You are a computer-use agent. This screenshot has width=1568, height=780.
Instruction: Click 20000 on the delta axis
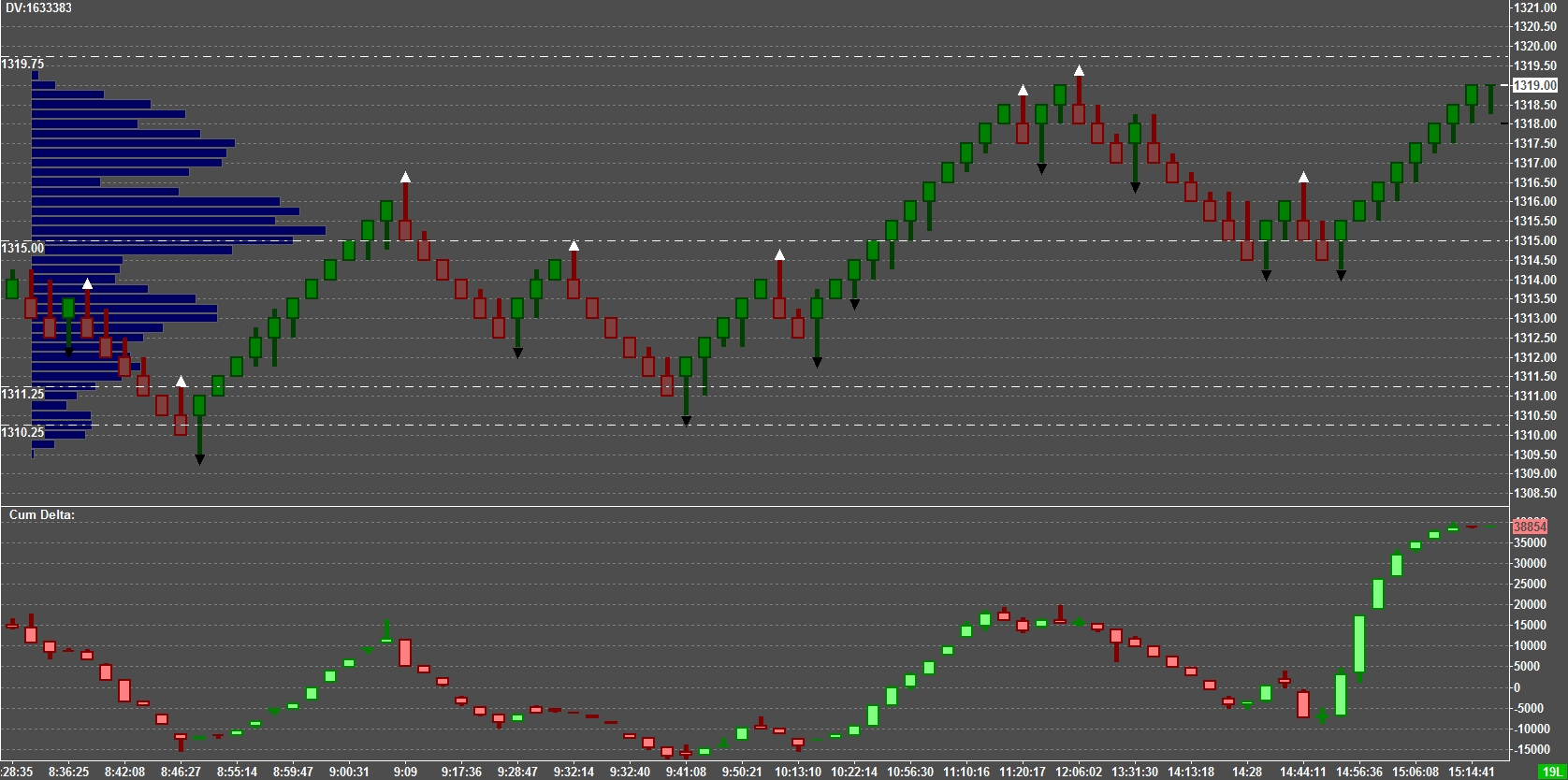[x=1531, y=604]
